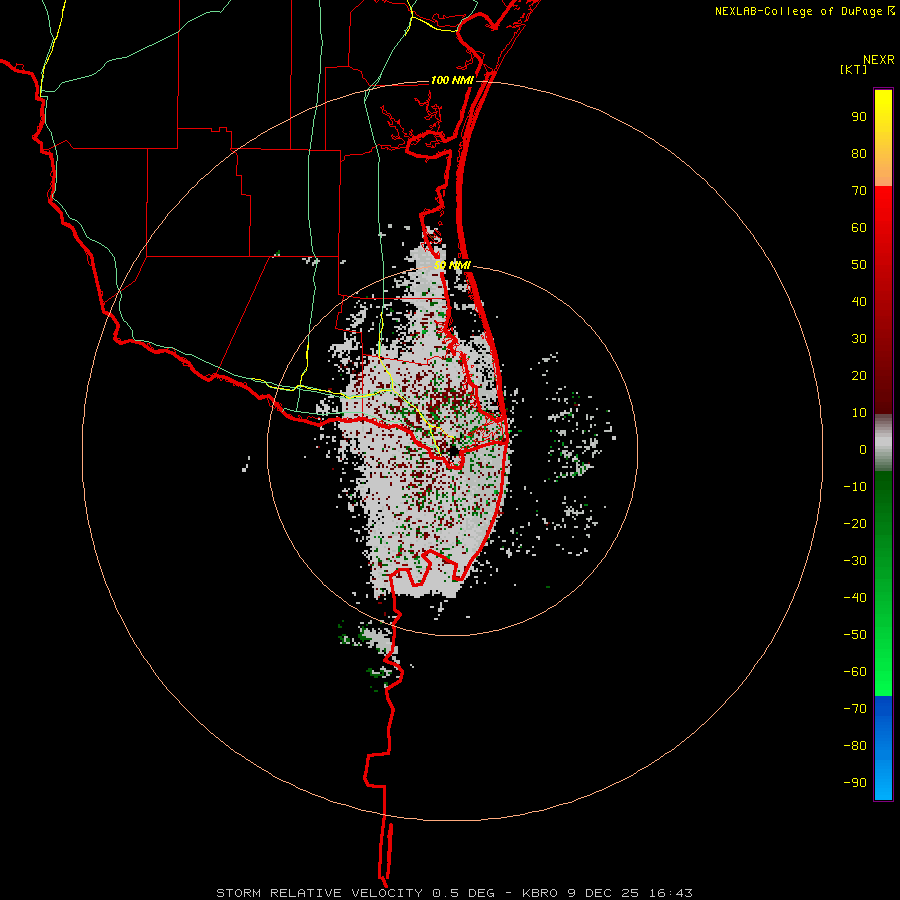900x900 pixels.
Task: Click the 10 value on velocity scale
Action: (x=859, y=413)
